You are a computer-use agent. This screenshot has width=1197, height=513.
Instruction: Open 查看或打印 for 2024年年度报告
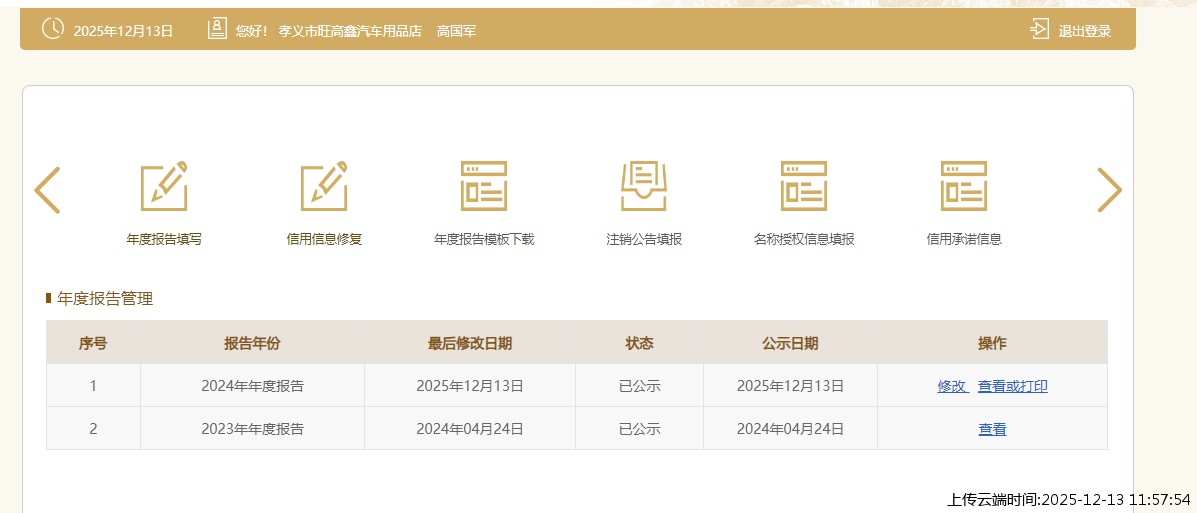click(x=1012, y=386)
